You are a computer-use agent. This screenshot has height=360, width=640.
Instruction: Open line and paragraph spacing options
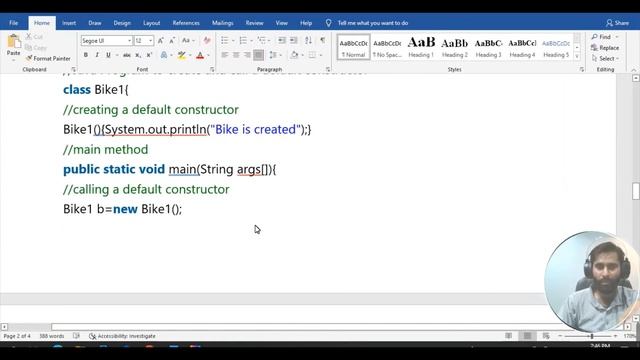point(273,55)
